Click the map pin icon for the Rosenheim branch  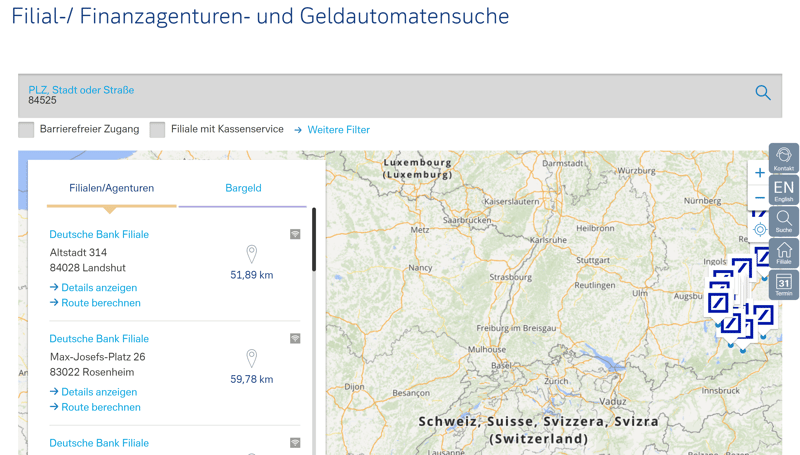point(252,358)
